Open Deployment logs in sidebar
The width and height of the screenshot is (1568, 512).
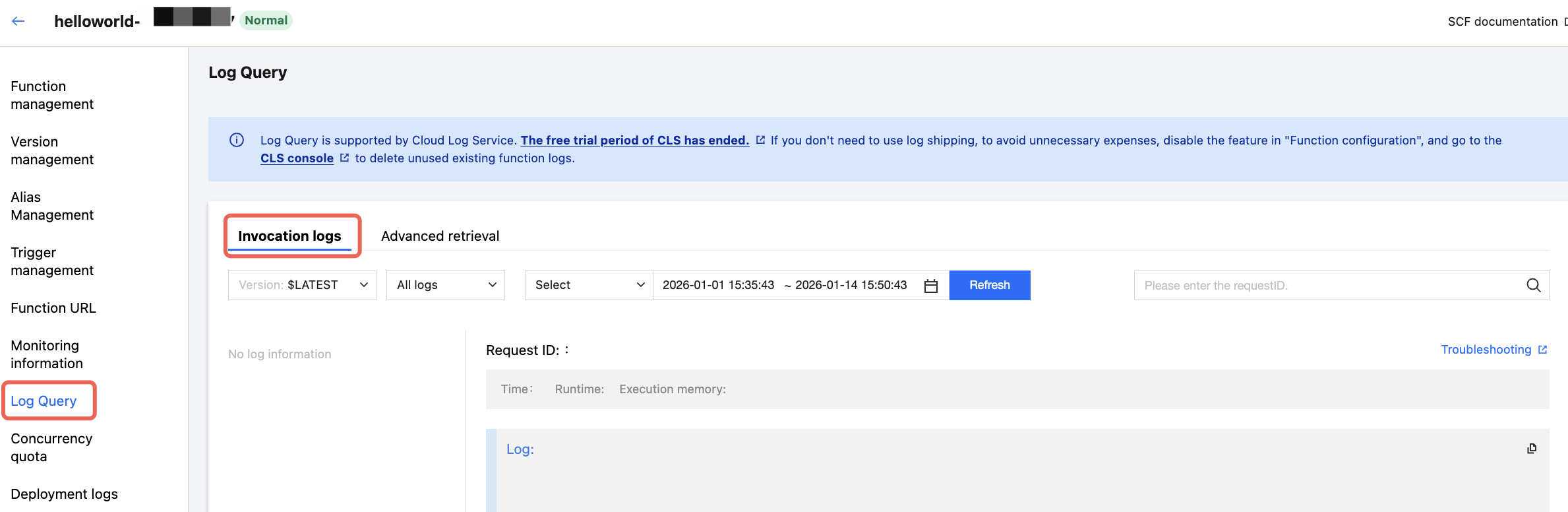coord(64,494)
